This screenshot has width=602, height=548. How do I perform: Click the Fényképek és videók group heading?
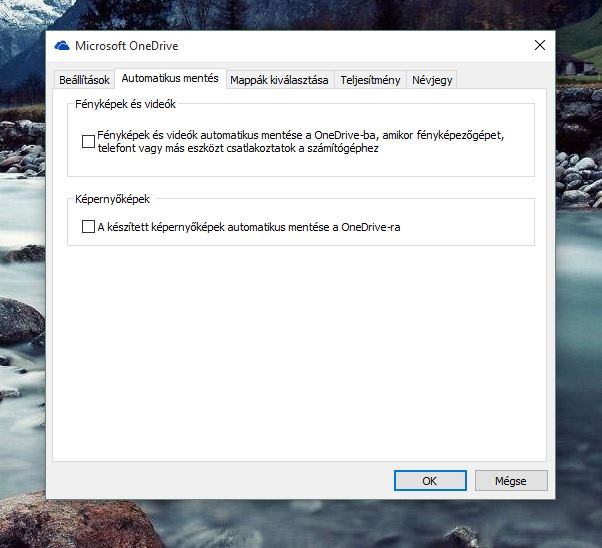pos(125,105)
